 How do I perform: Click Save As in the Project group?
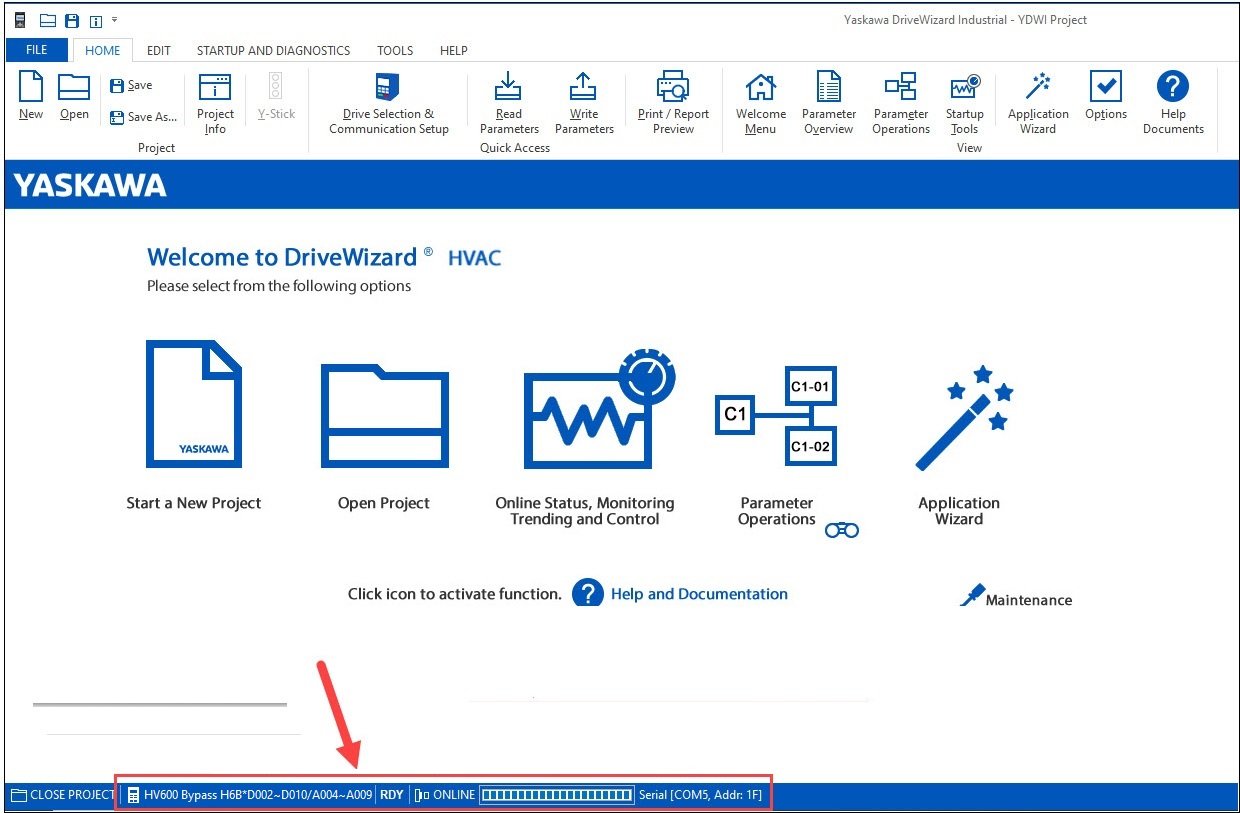coord(143,117)
